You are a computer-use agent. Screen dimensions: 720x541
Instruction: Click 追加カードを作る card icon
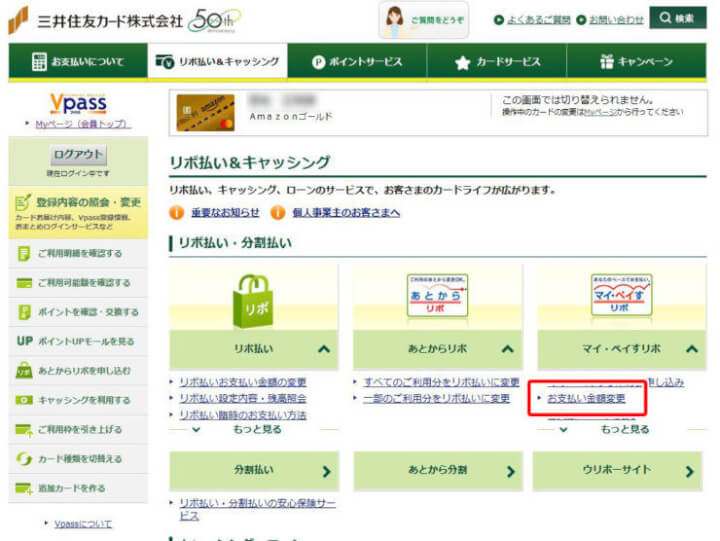click(x=24, y=488)
